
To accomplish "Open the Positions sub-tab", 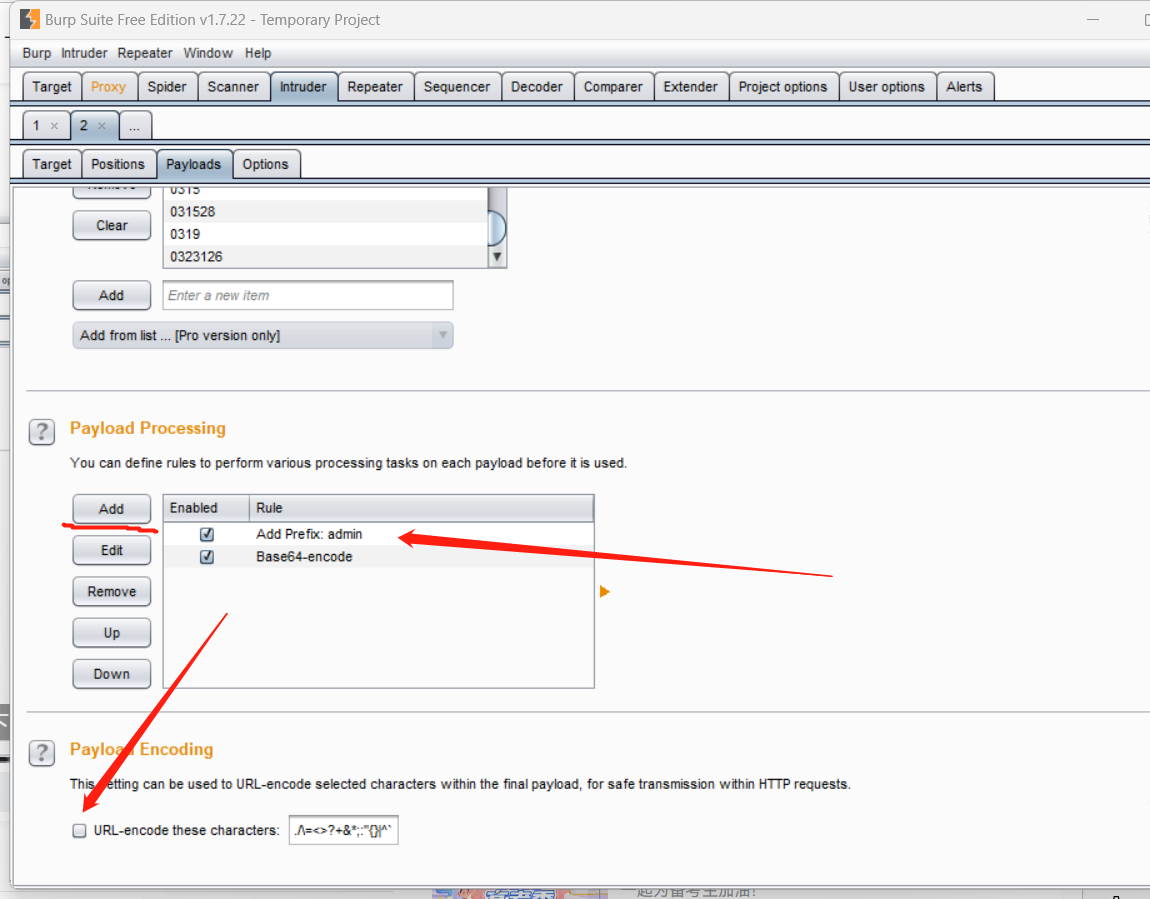I will 118,164.
